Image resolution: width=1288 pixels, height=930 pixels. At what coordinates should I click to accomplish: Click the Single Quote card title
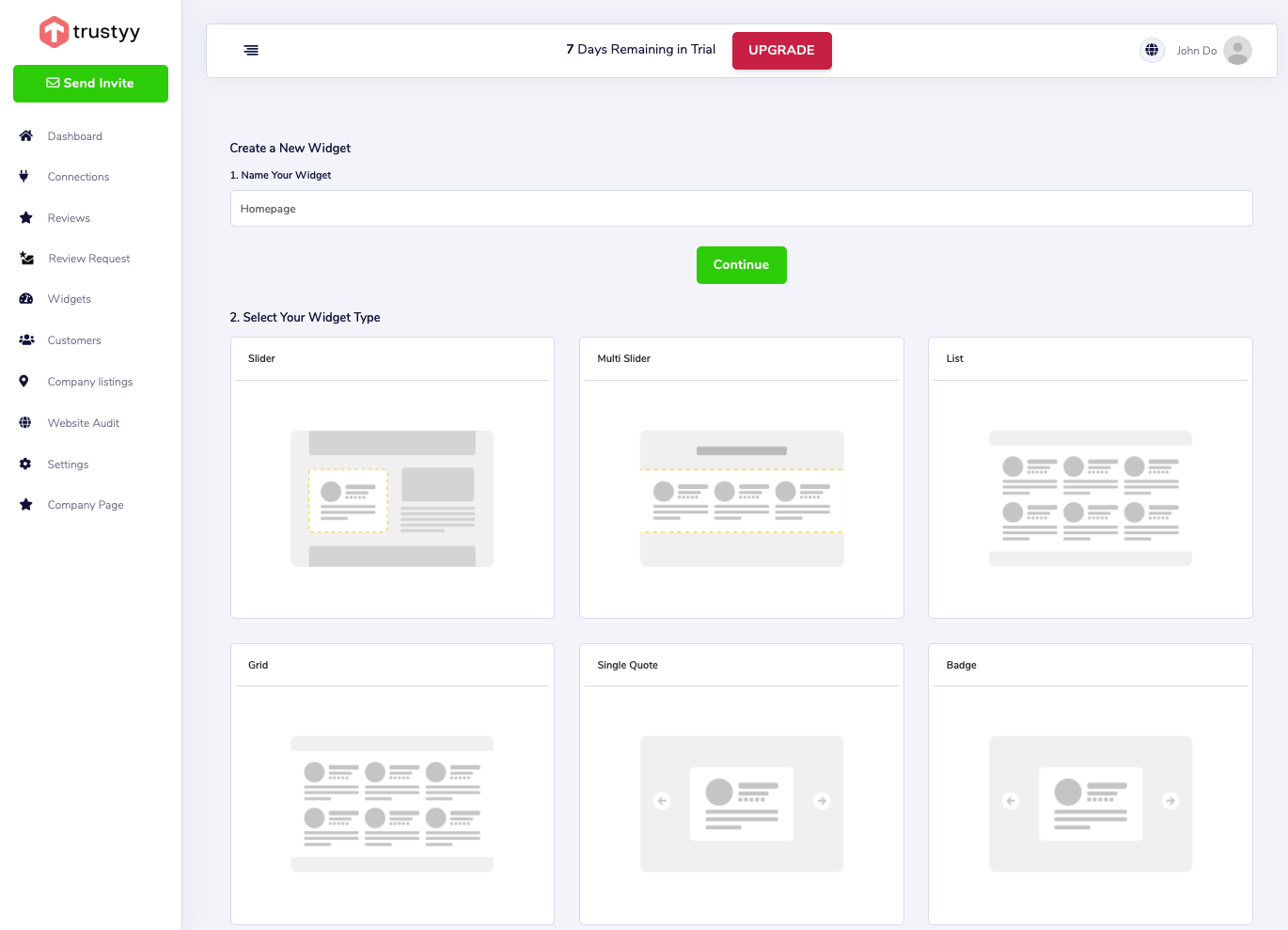pyautogui.click(x=628, y=665)
